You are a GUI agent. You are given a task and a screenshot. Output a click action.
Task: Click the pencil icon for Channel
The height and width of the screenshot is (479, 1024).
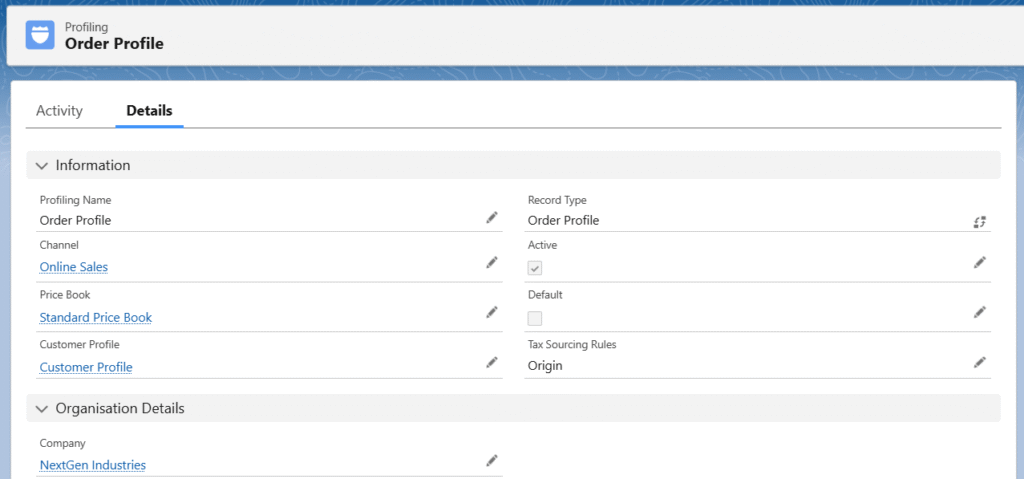491,262
